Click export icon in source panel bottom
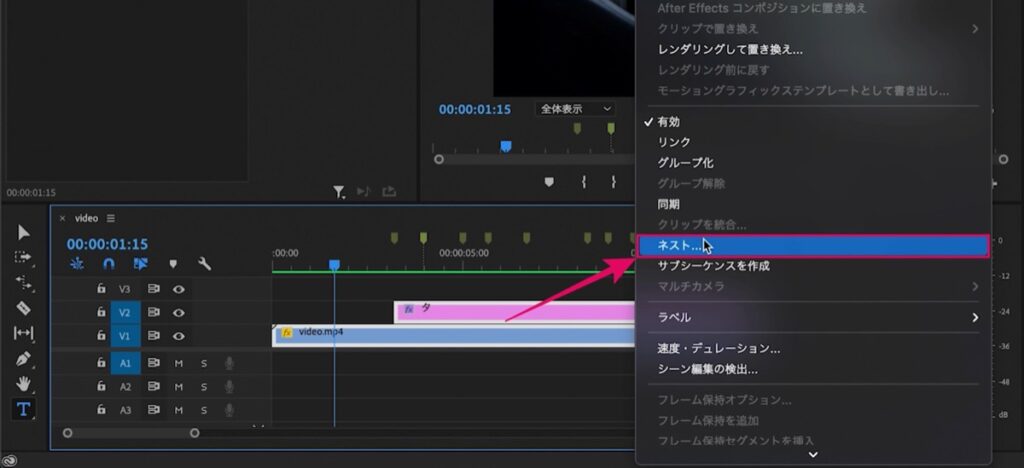 (x=389, y=191)
